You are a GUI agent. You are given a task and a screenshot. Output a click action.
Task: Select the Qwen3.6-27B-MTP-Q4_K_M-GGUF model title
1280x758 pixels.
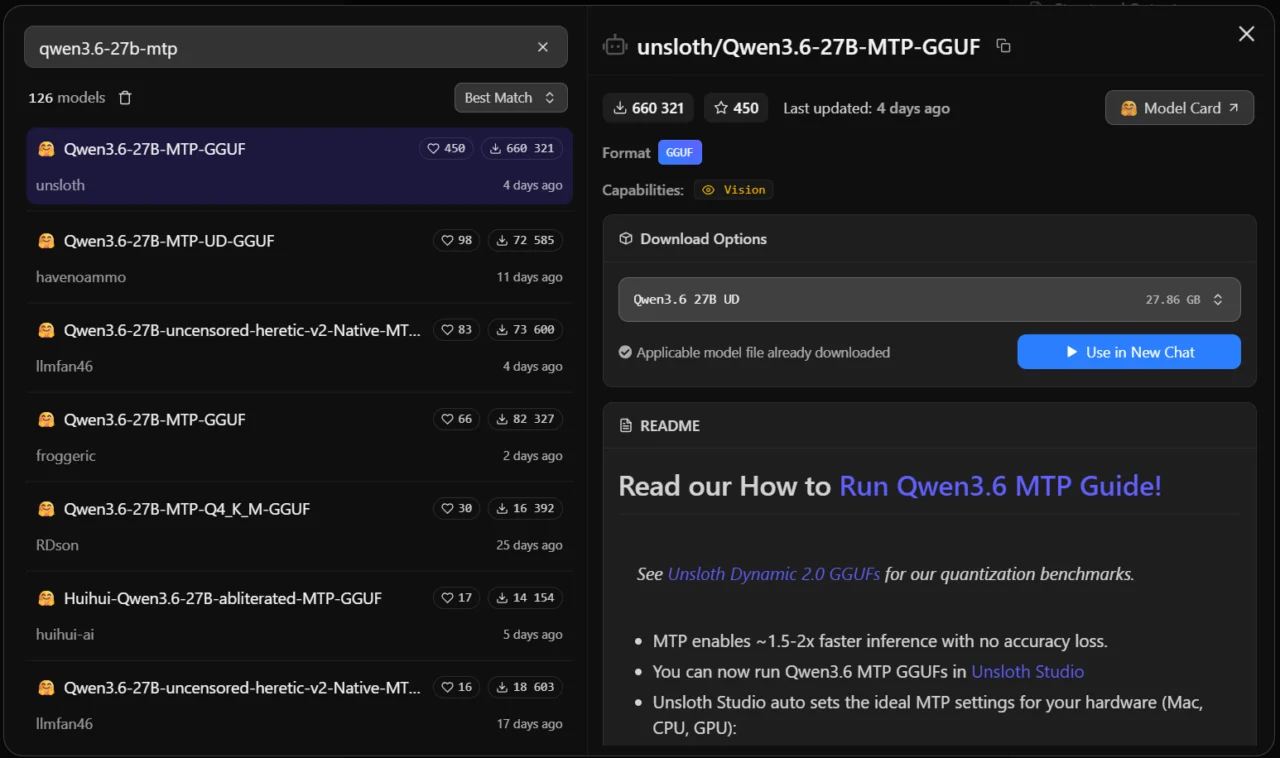point(187,509)
